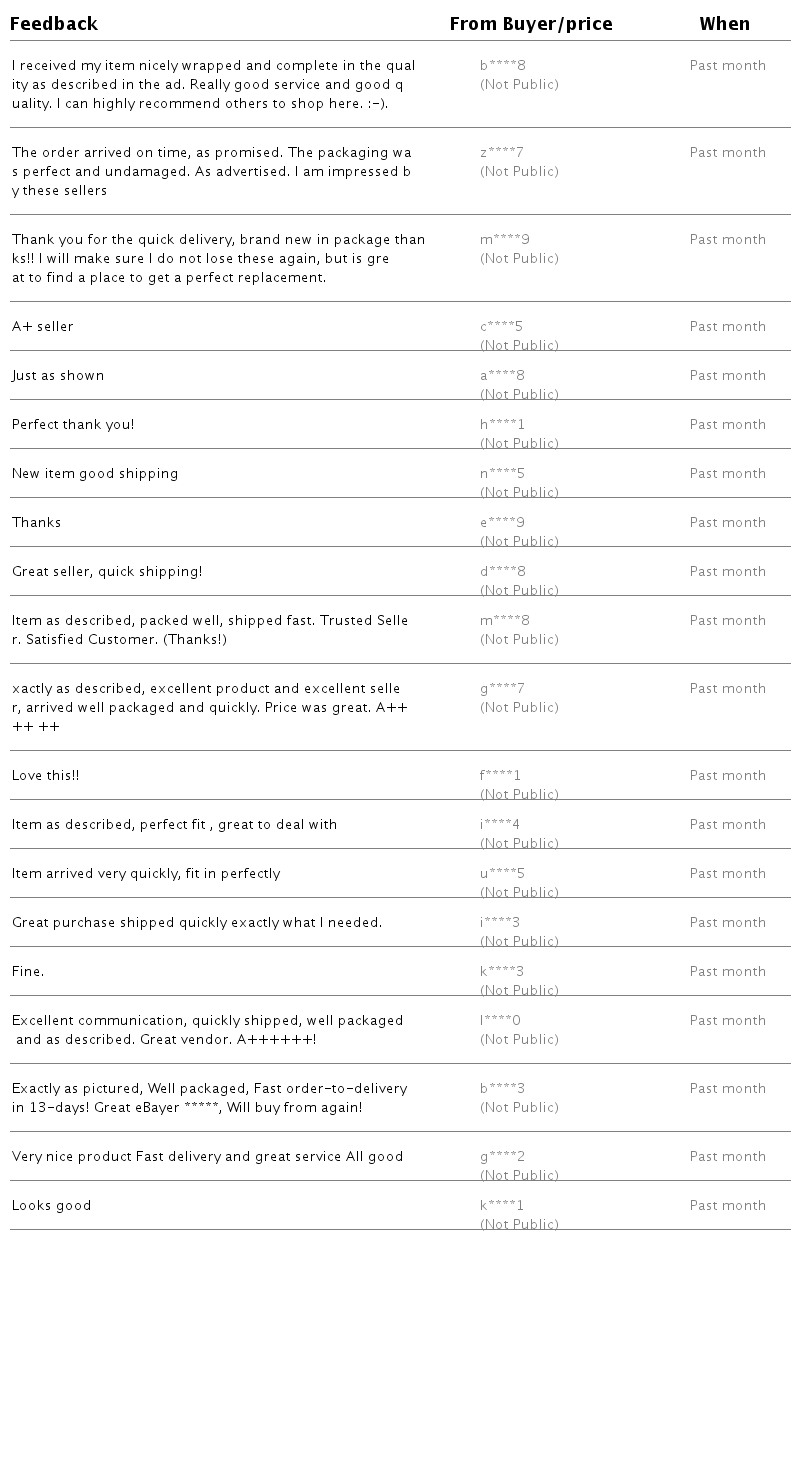
Task: Click on buyer m****9
Action: tap(504, 240)
